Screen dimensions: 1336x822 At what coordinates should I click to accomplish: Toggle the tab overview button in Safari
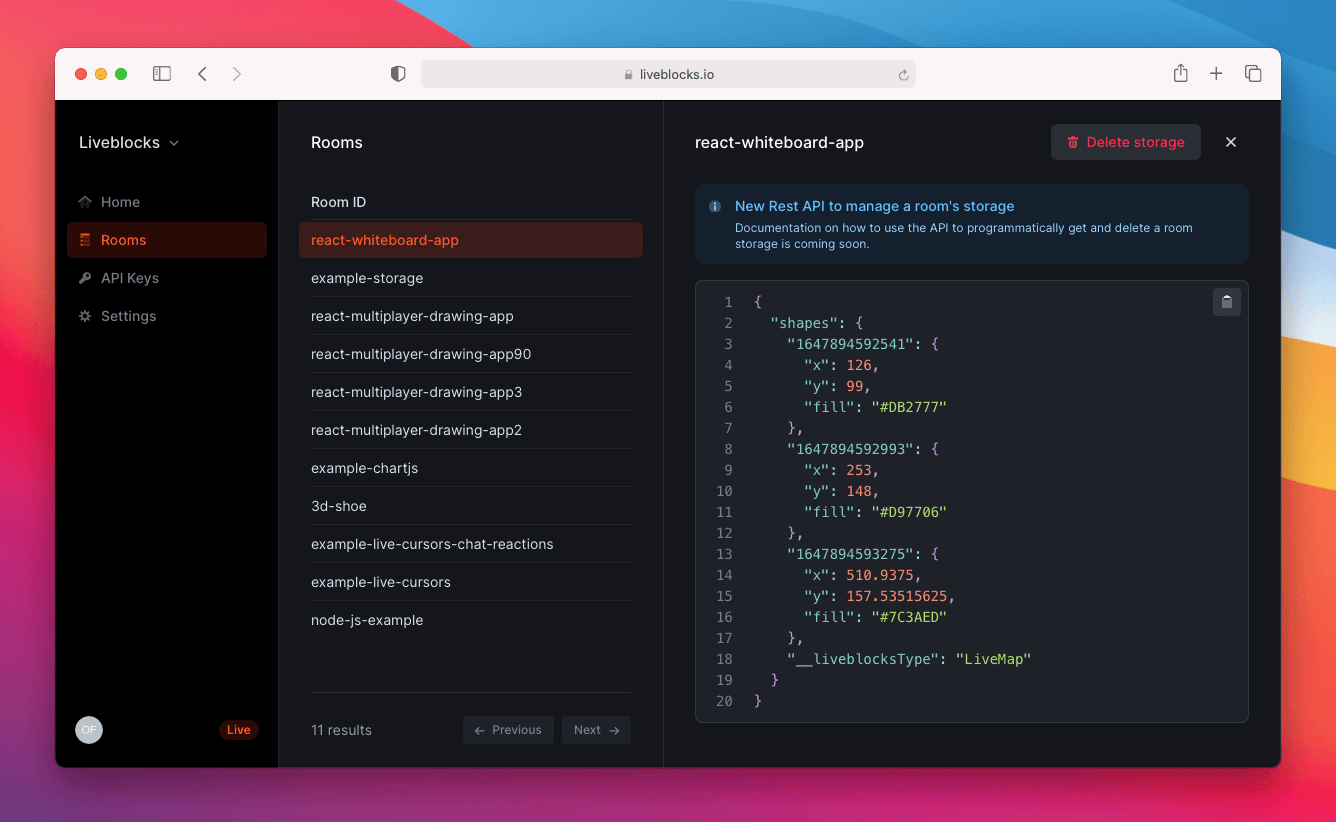click(x=1253, y=73)
